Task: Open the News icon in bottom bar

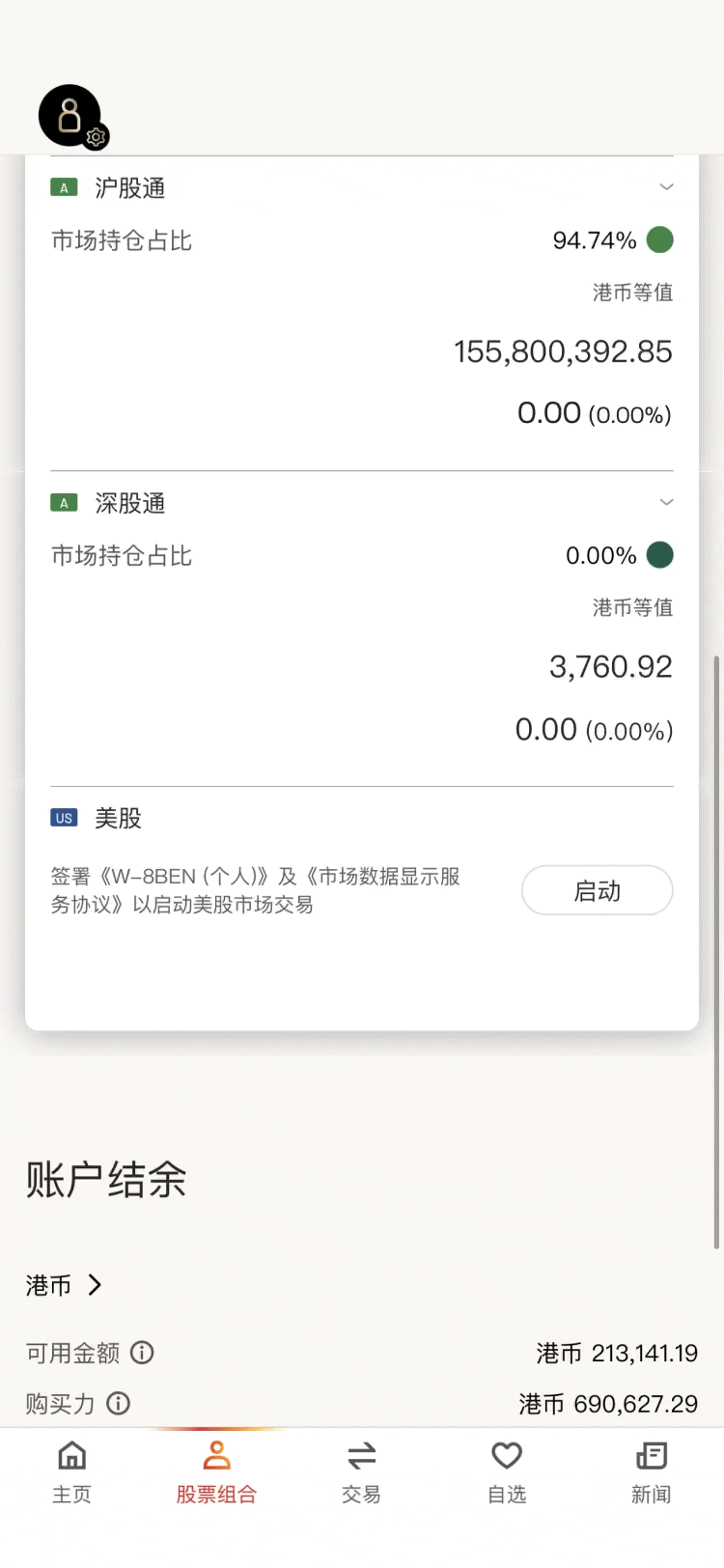Action: click(652, 1455)
